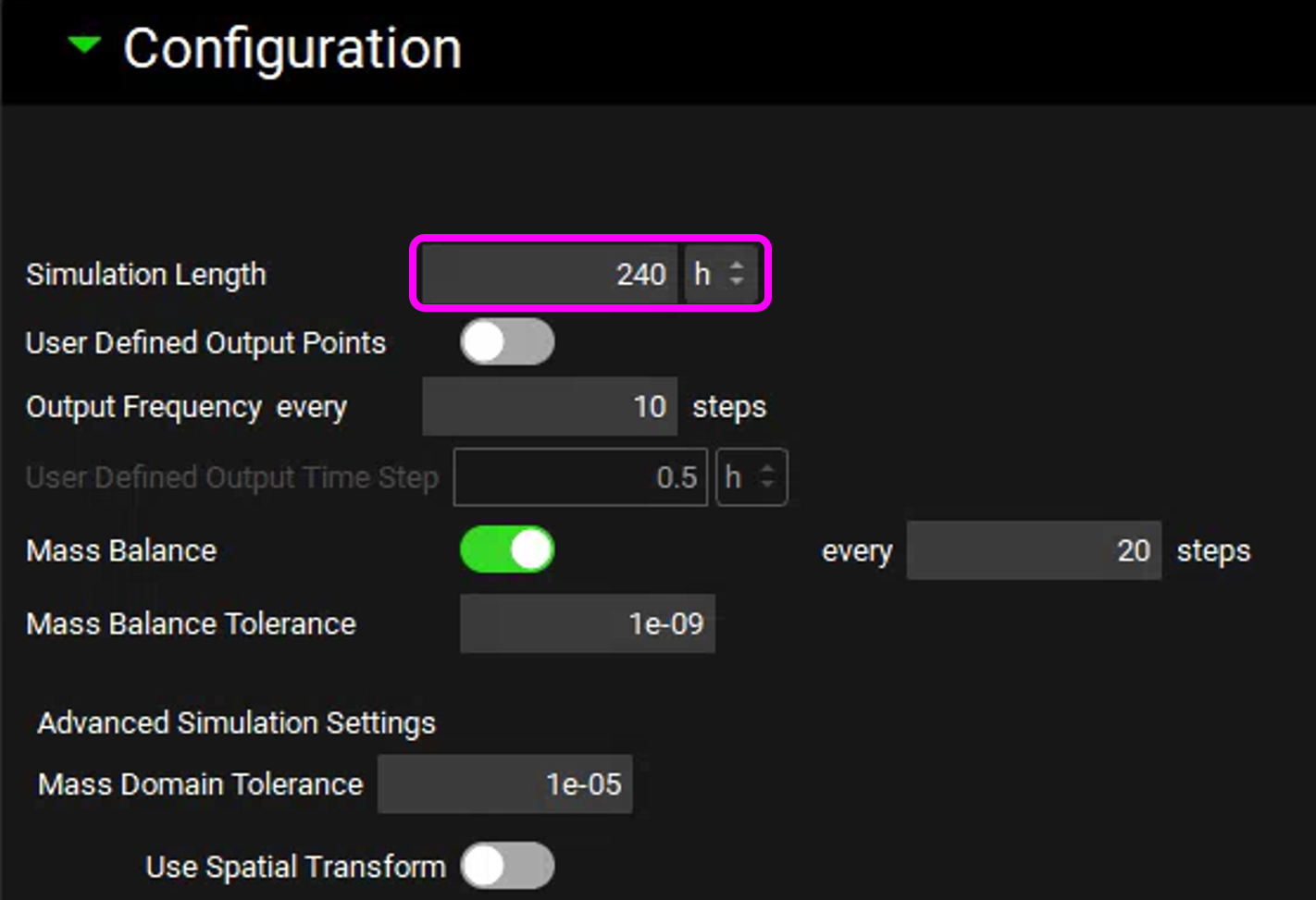
Task: Enable User Defined Output Points toggle
Action: click(x=507, y=342)
